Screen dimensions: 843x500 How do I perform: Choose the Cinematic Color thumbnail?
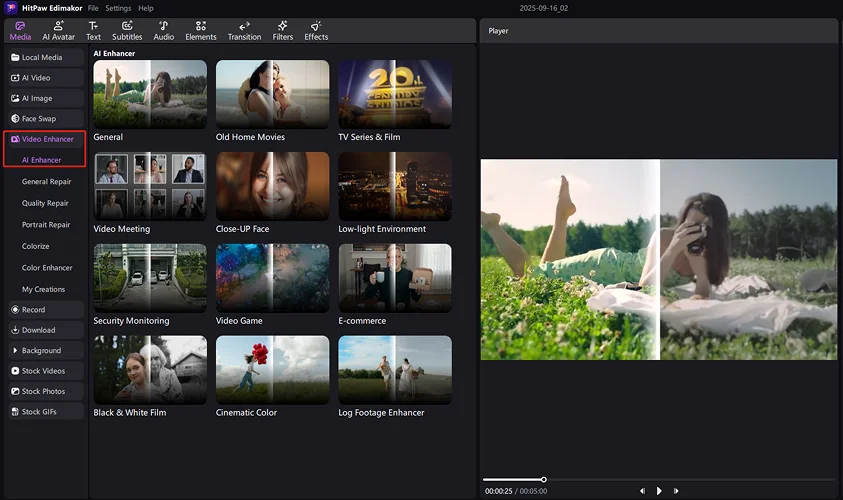tap(272, 370)
